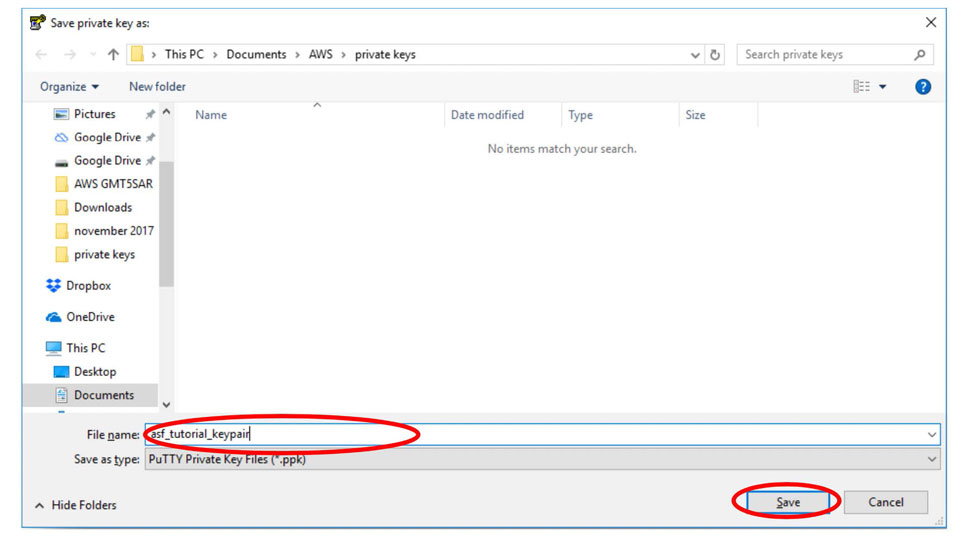Open the AWS GMT5SAR folder

103,184
